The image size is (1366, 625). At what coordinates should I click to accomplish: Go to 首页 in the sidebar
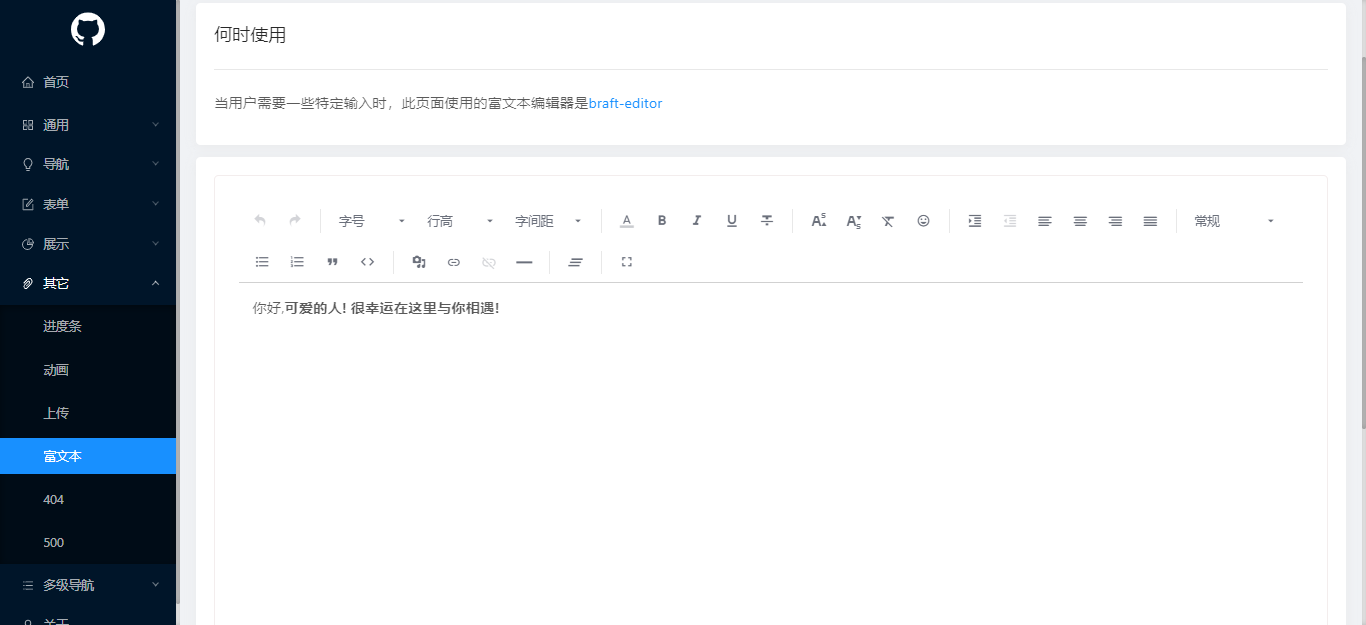tap(88, 82)
